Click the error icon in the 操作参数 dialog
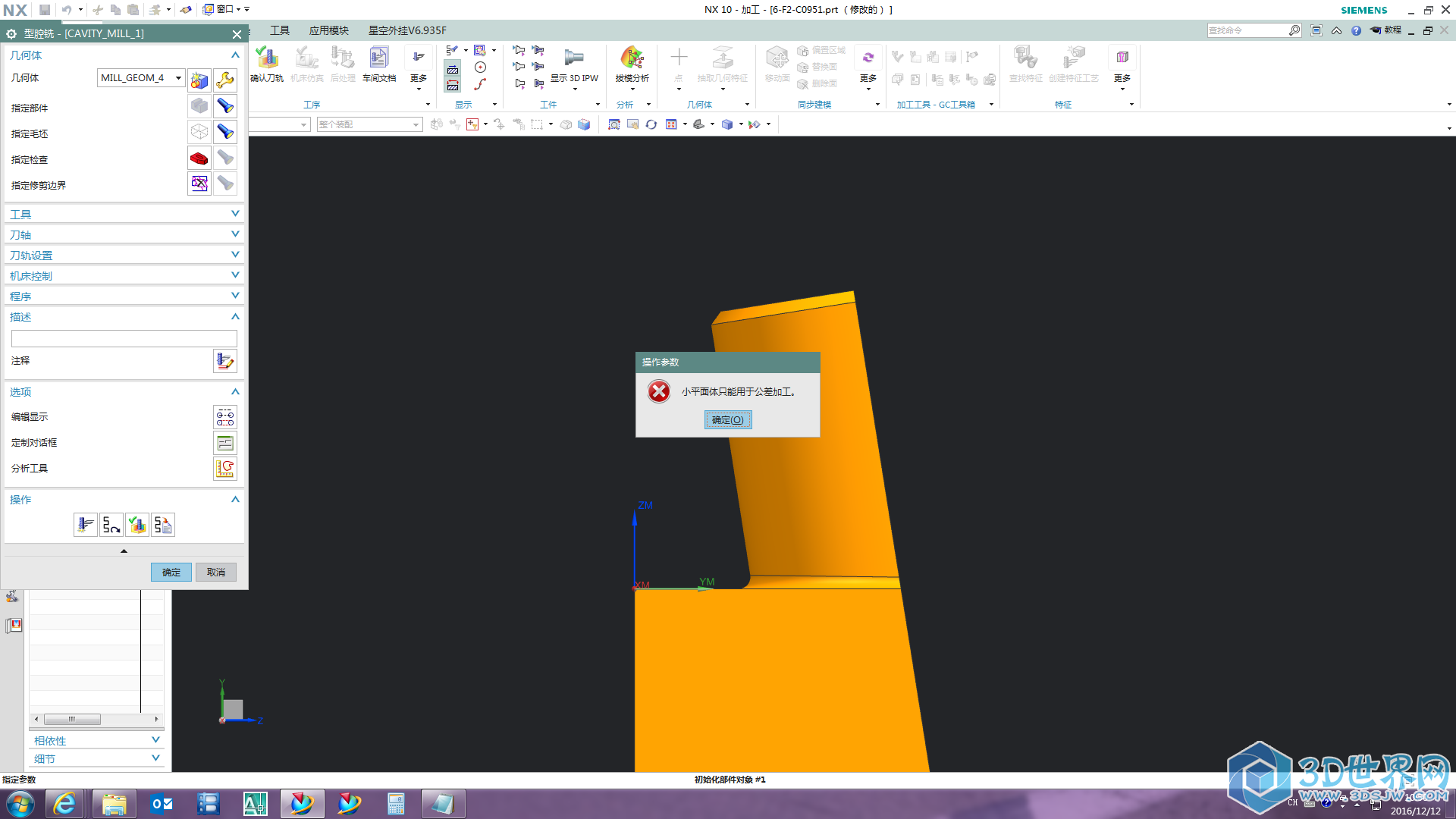Screen dimensions: 1456x819 (659, 392)
